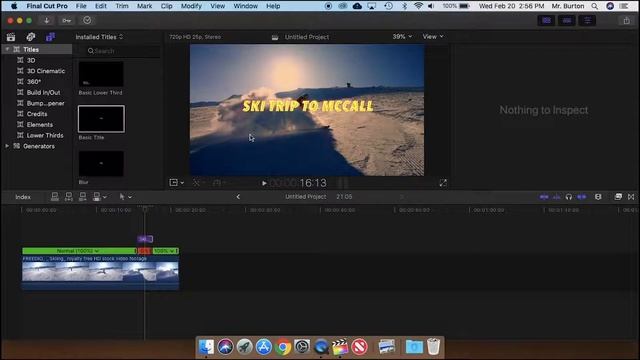The width and height of the screenshot is (640, 360).
Task: Open Transitions browser bowtie icon
Action: 631,197
